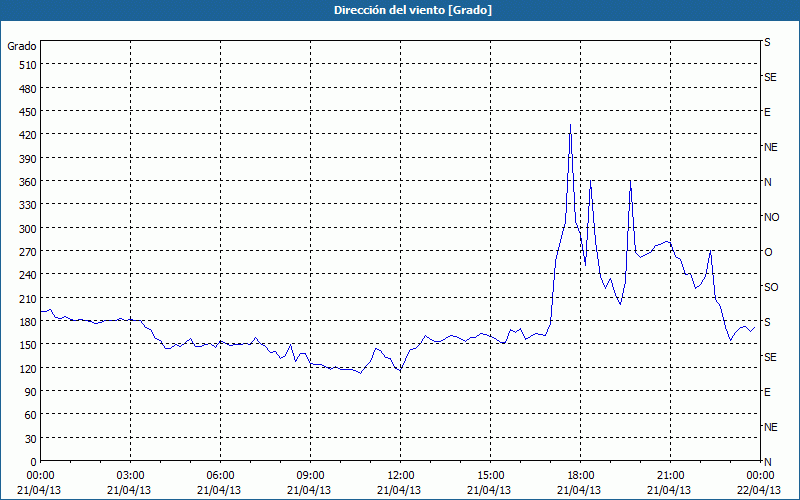
Task: Pick the 360 degree axis label
Action: tap(28, 182)
